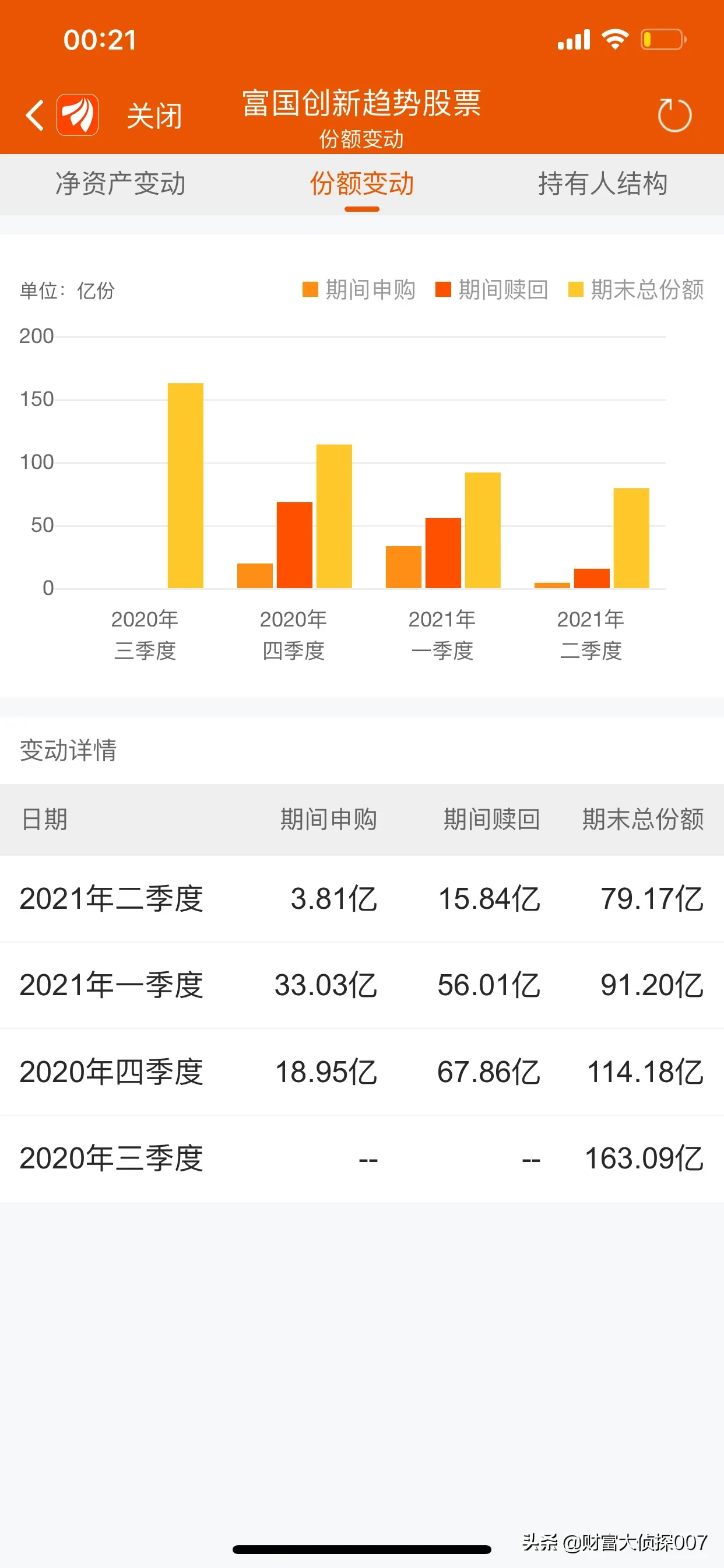Tap the 2021年一季度 chart axis label
The image size is (724, 1568).
442,635
